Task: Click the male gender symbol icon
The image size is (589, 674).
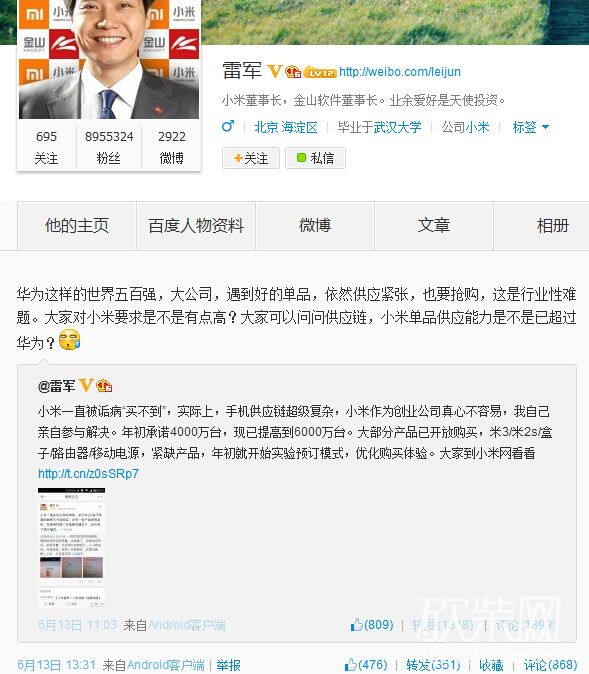Action: coord(228,126)
